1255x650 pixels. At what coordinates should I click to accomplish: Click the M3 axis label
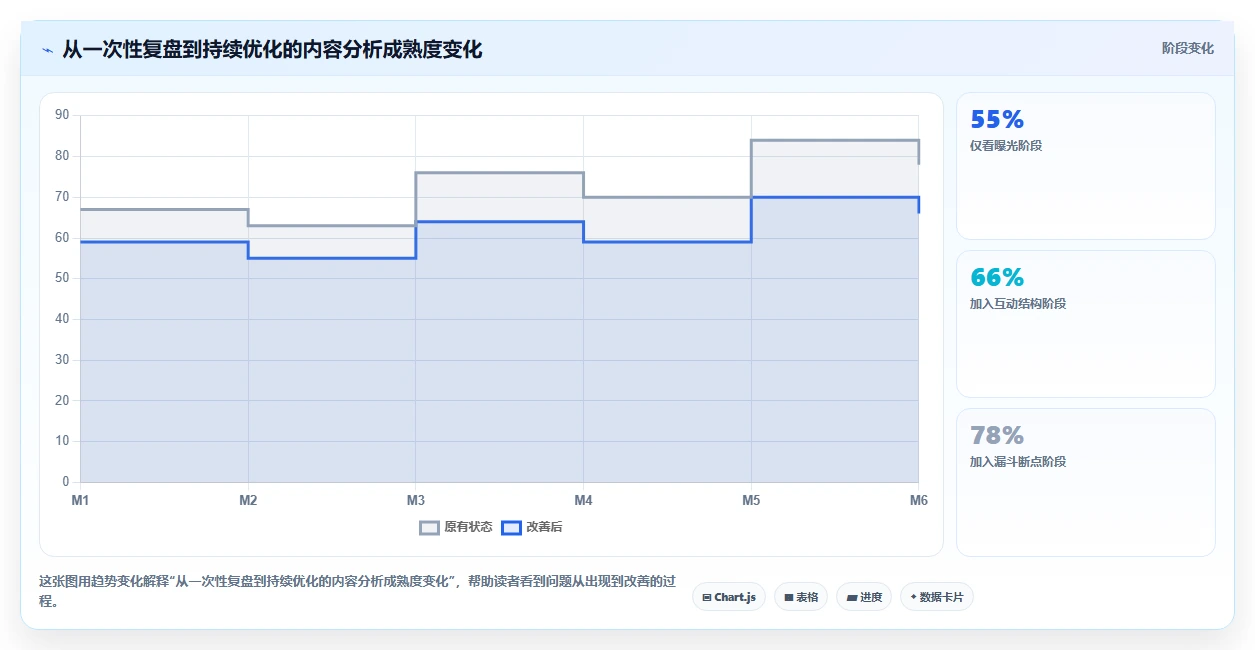click(415, 500)
